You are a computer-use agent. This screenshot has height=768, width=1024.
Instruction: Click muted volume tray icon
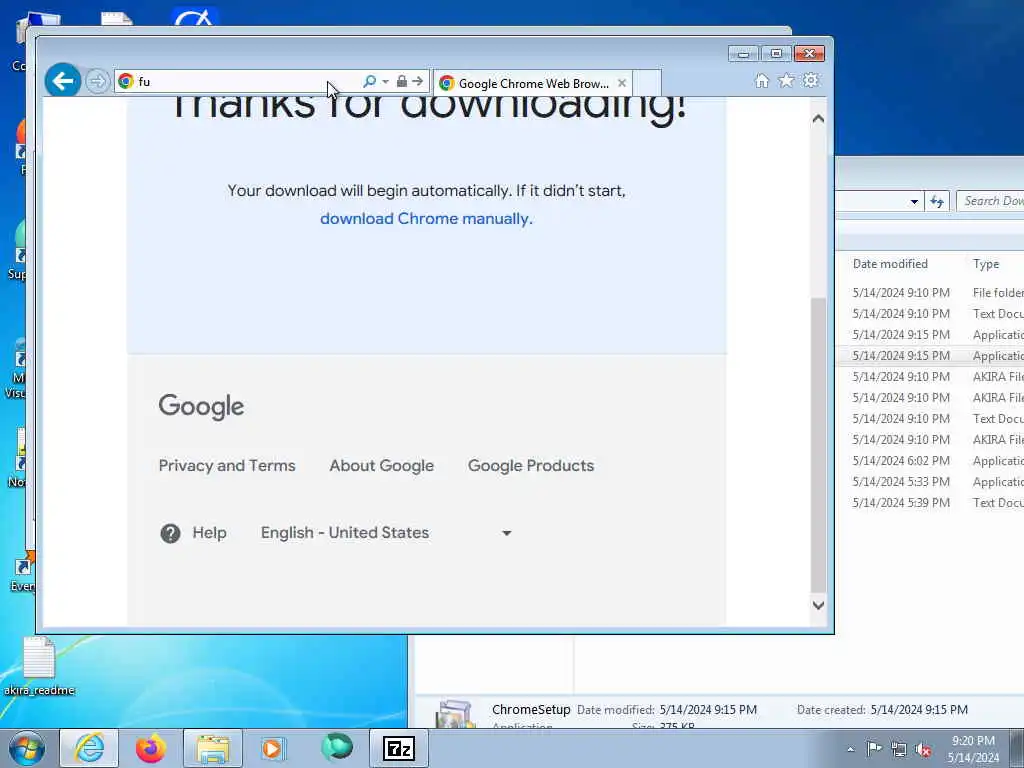tap(923, 749)
